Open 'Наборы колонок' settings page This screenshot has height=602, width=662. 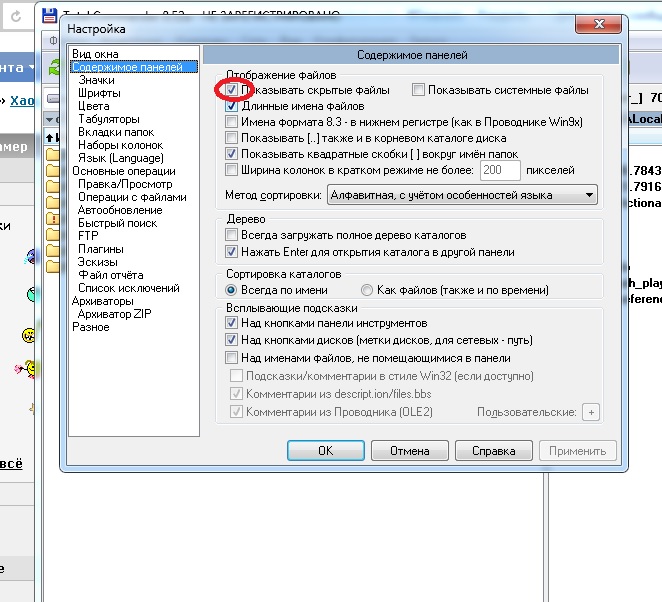pyautogui.click(x=120, y=145)
